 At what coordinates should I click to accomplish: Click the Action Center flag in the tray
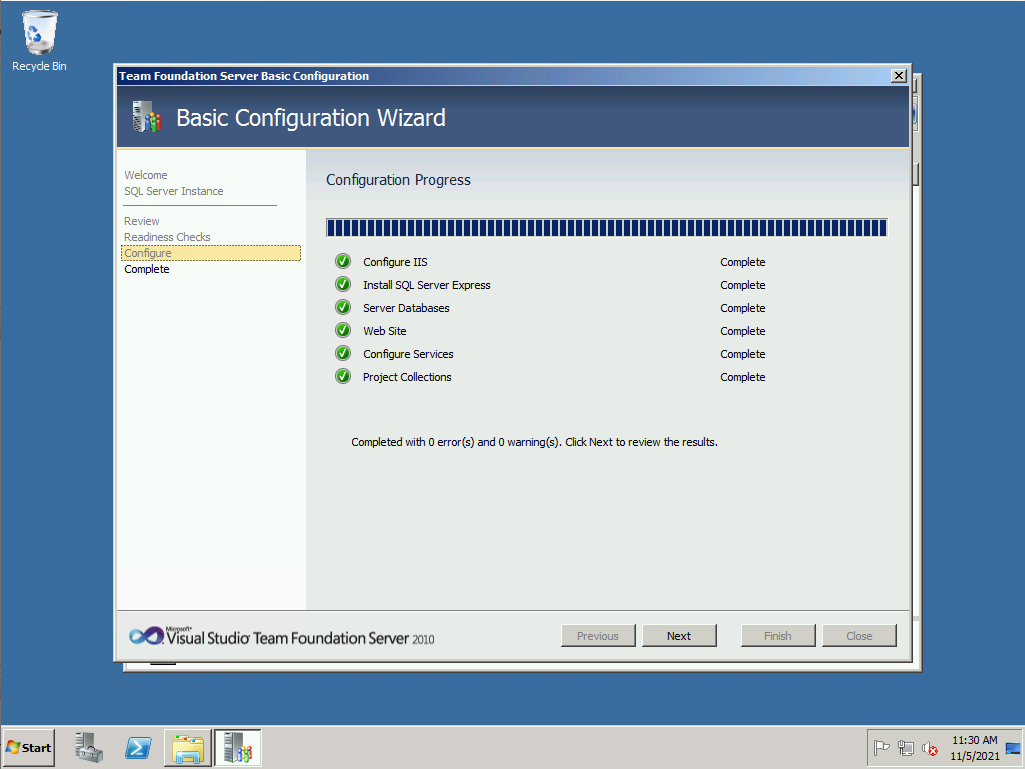pos(882,748)
